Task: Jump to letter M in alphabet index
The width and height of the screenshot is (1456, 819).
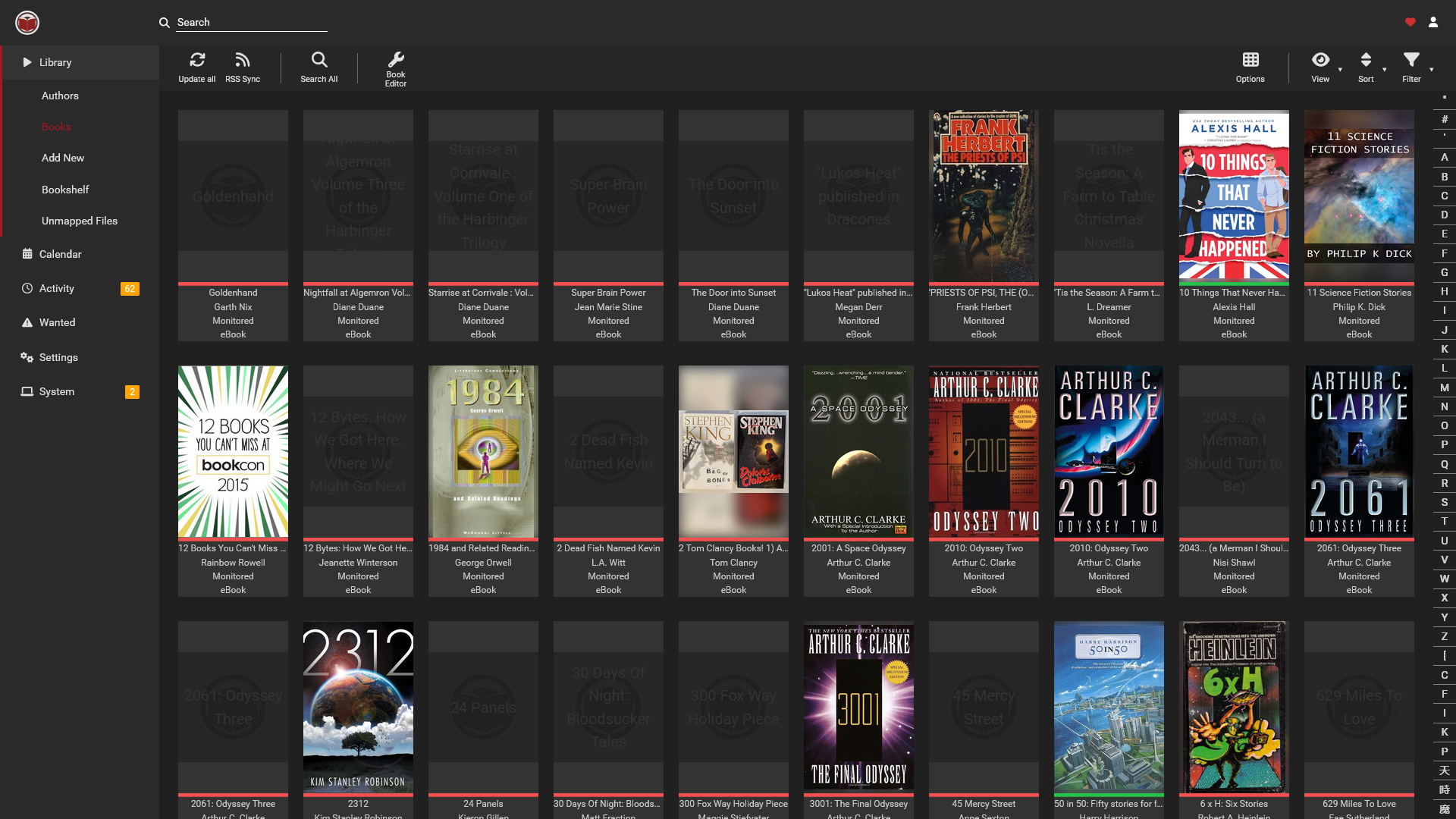Action: coord(1445,388)
